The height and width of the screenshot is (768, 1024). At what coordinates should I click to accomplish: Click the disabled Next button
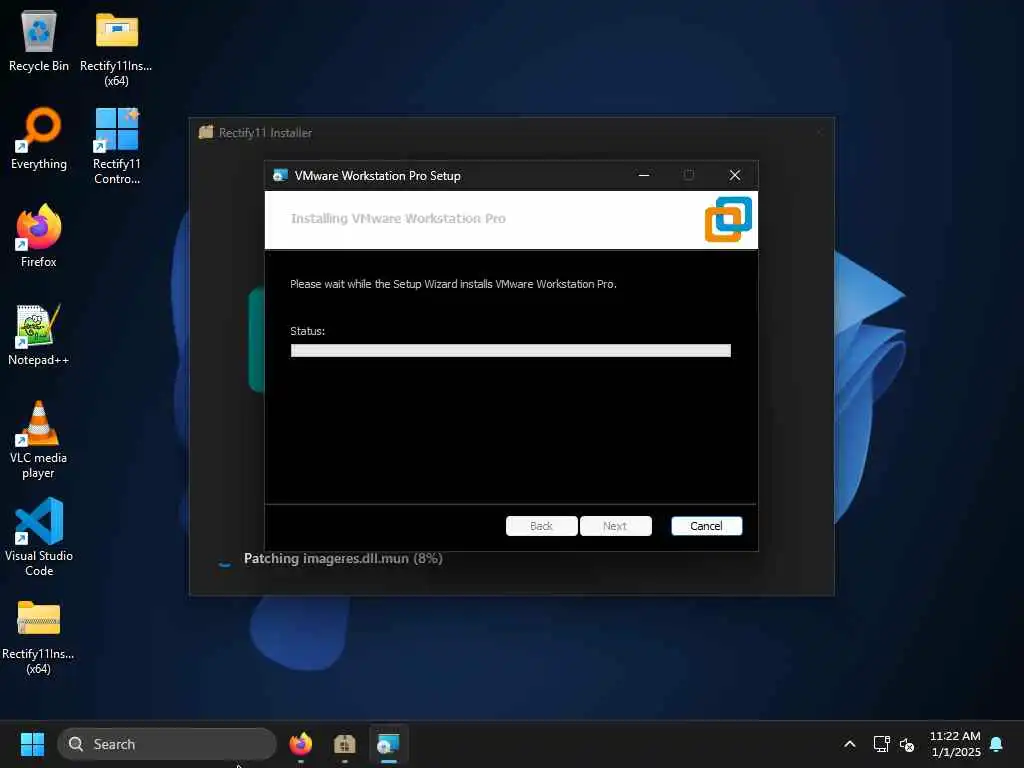[616, 526]
